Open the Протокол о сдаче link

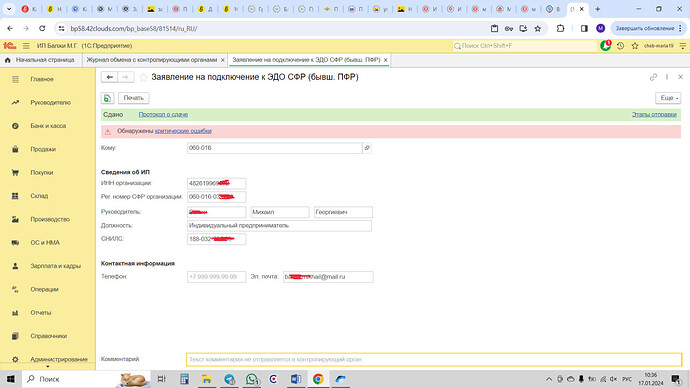163,114
